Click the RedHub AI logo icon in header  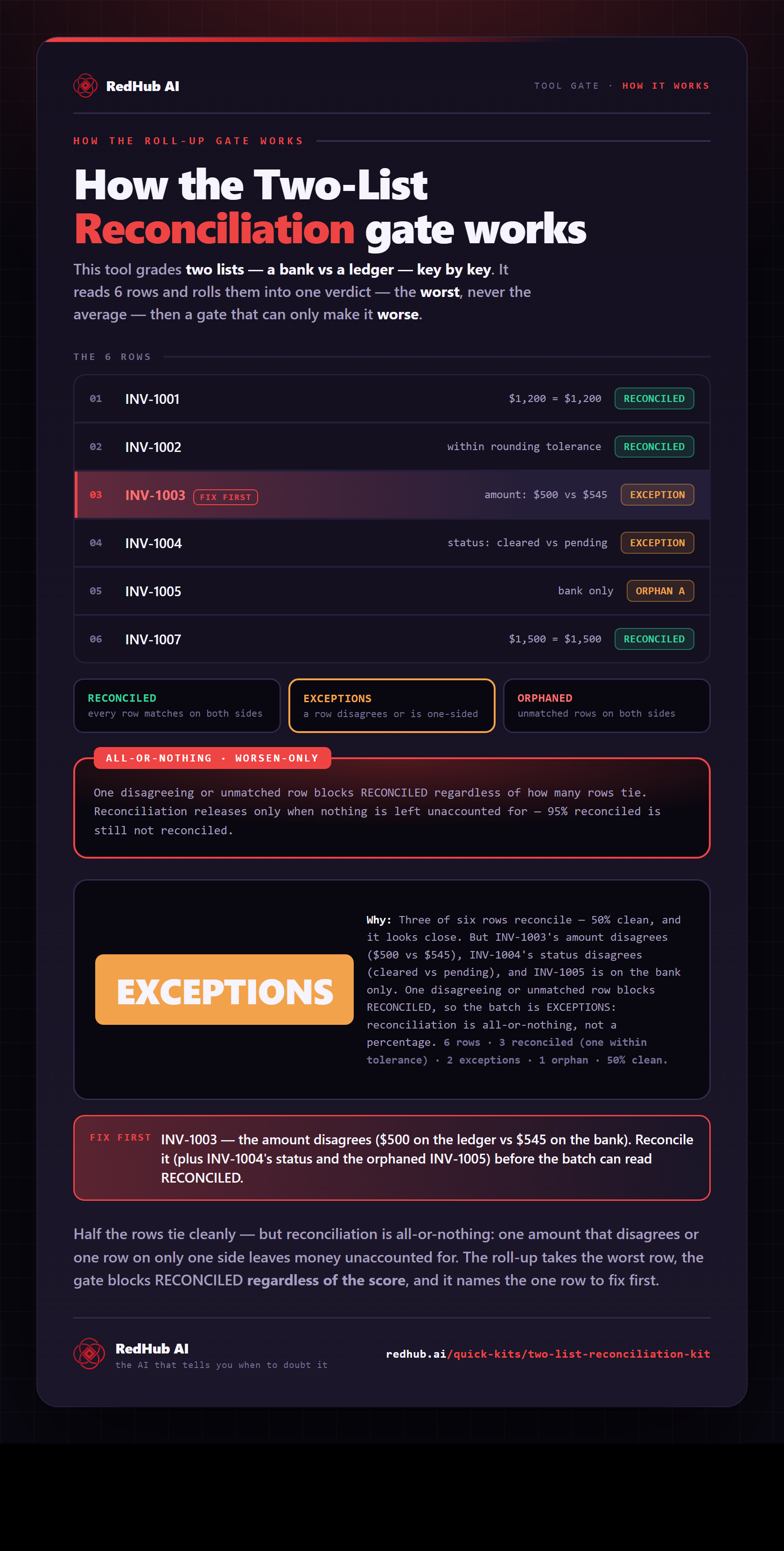85,85
